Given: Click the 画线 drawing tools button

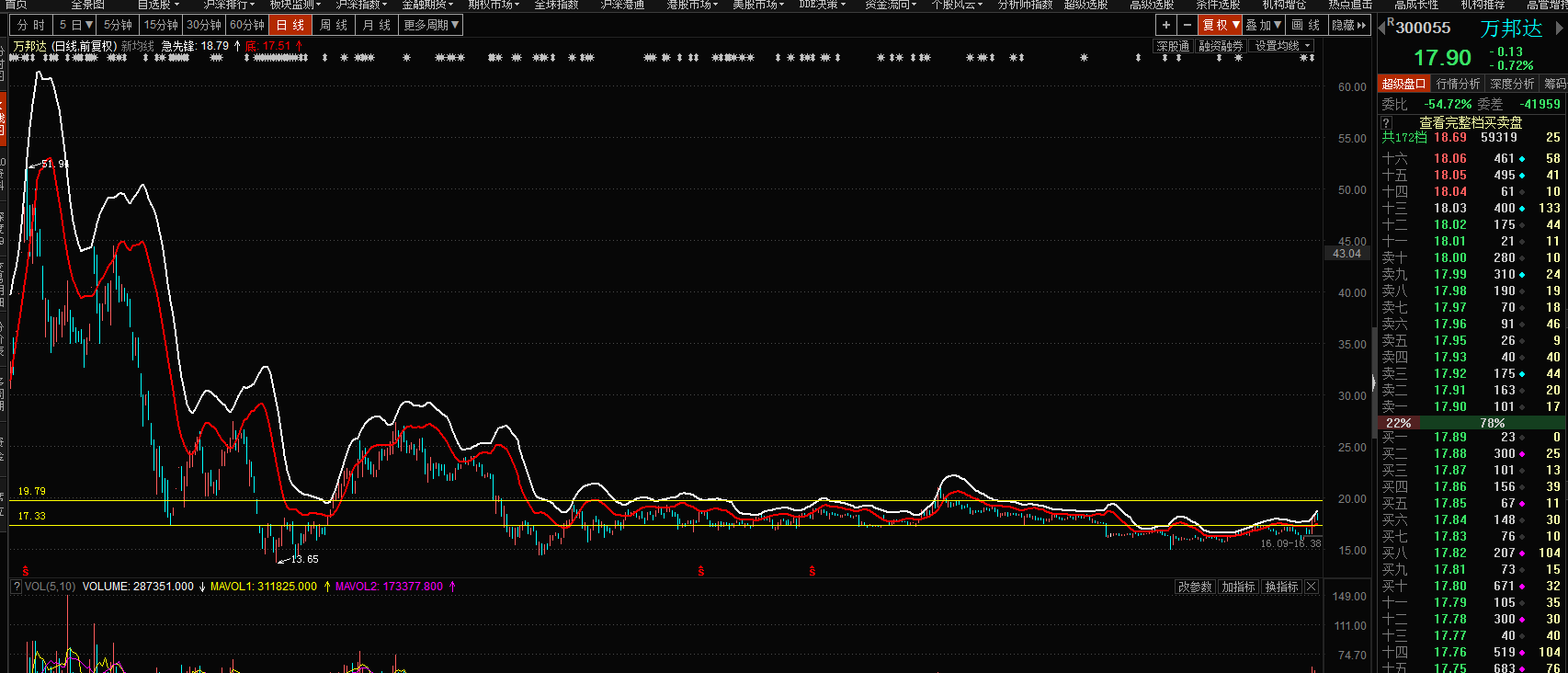Looking at the screenshot, I should click(1306, 25).
